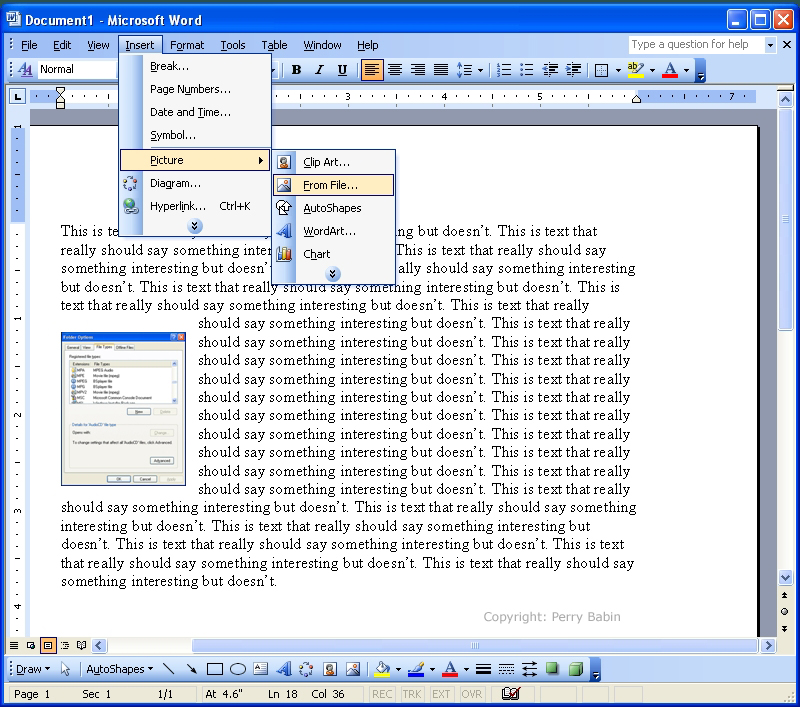Click the 'Type a question for help' box

tap(697, 44)
